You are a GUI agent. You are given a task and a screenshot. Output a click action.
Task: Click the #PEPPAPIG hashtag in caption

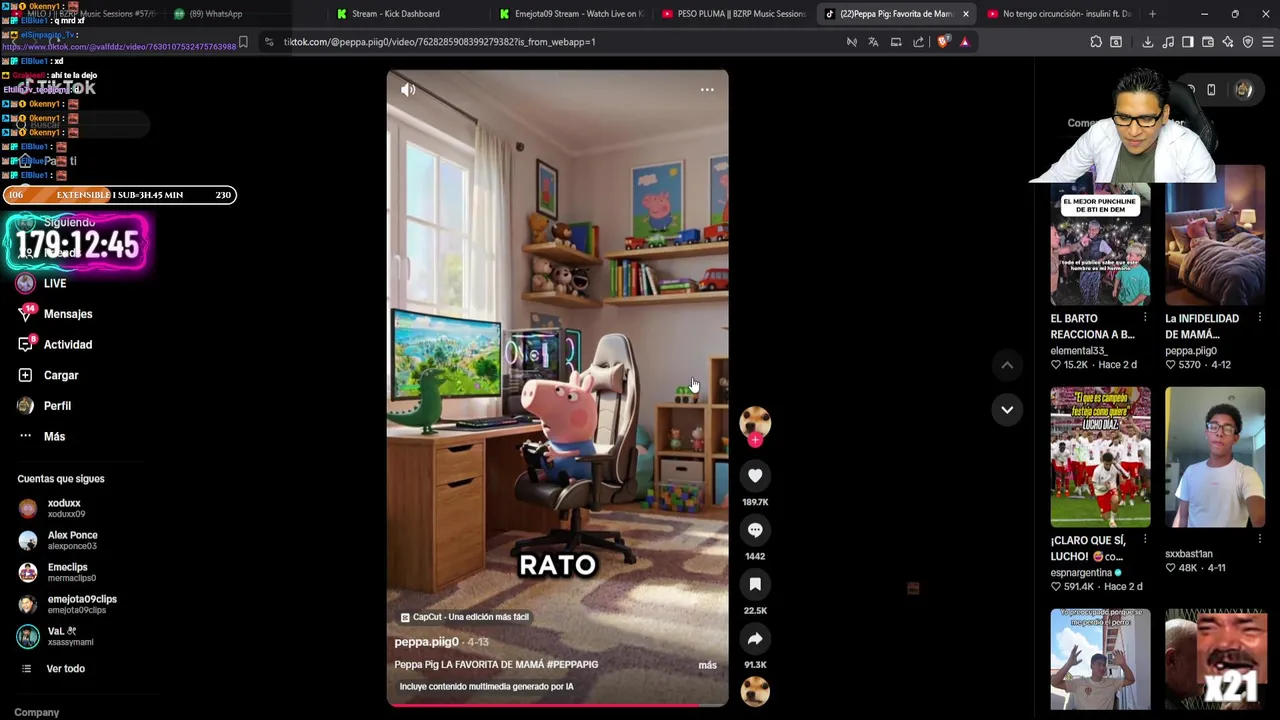coord(572,665)
